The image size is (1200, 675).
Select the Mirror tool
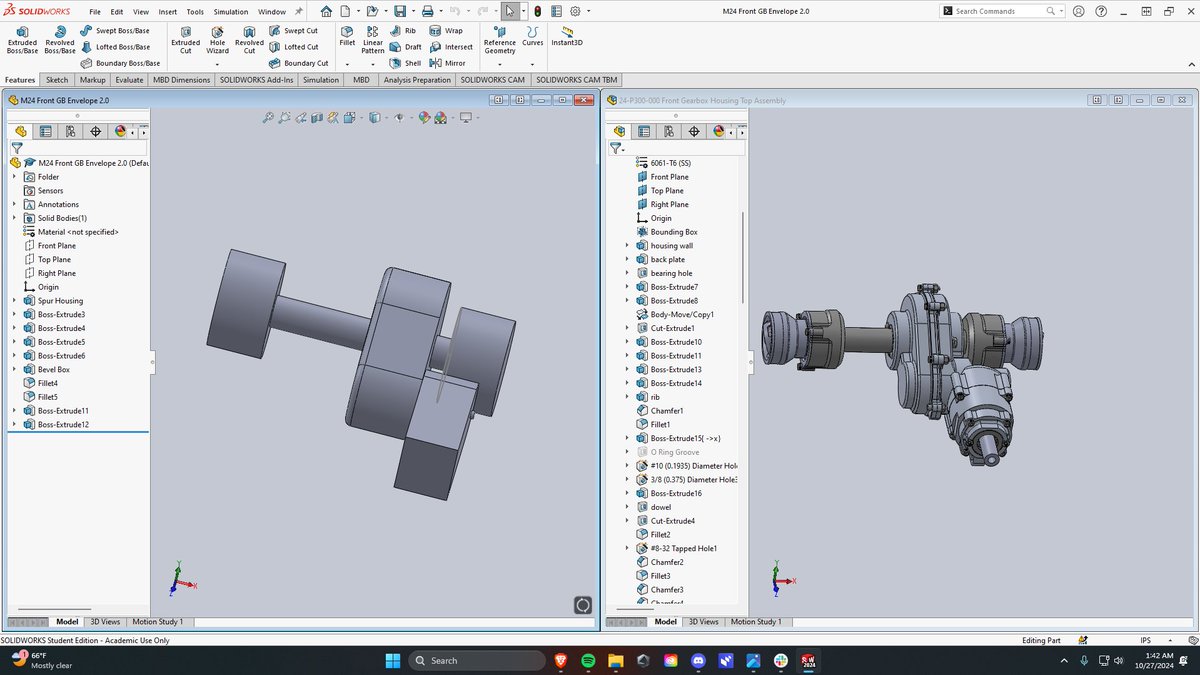448,63
